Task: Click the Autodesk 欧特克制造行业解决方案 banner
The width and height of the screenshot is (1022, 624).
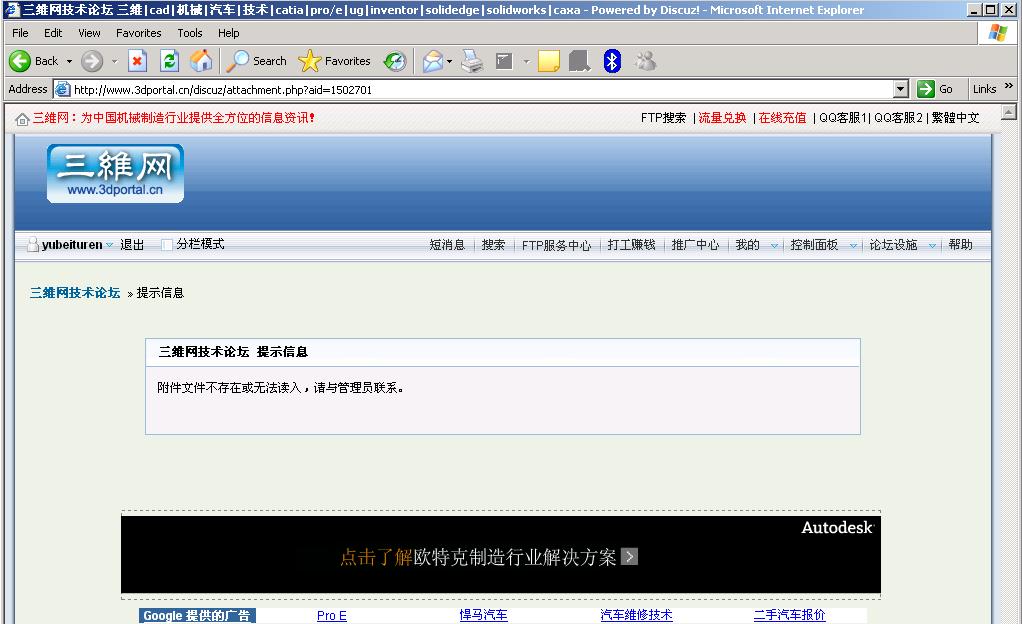Action: pos(501,555)
